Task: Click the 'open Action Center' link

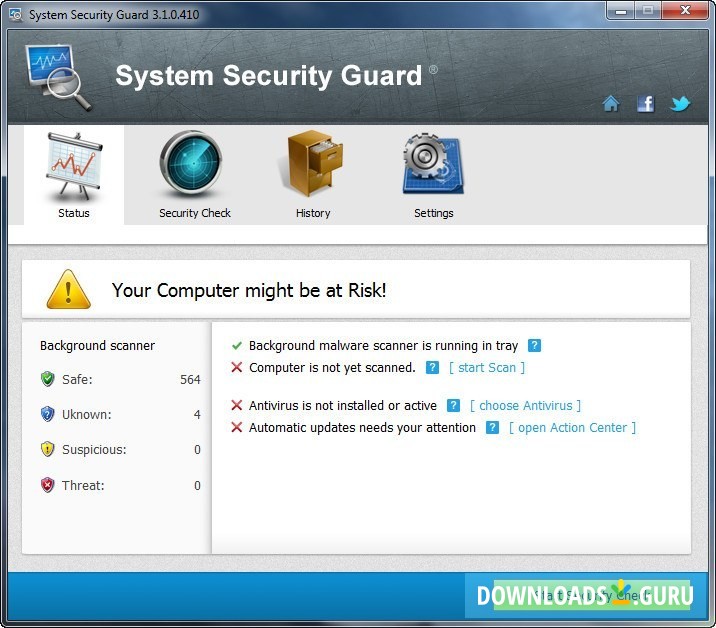Action: tap(572, 428)
